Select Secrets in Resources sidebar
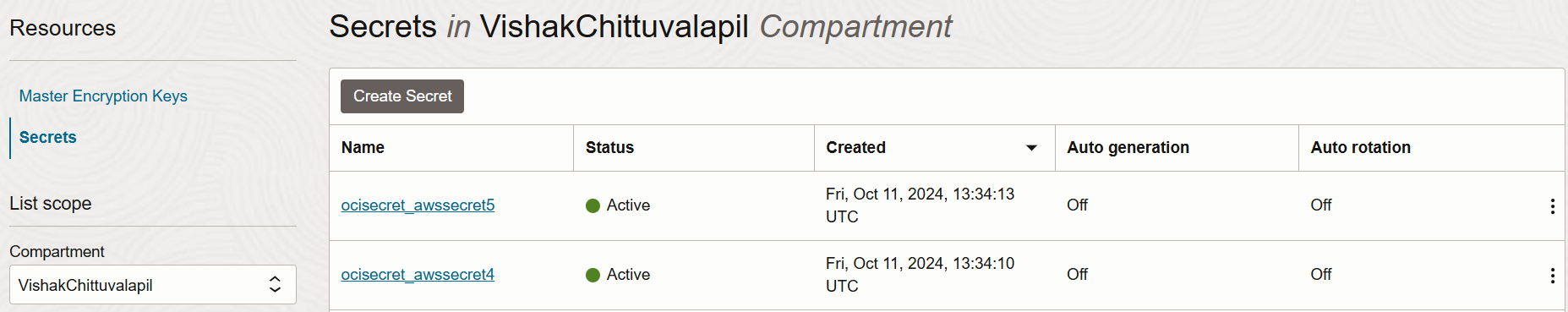Image resolution: width=1568 pixels, height=312 pixels. pyautogui.click(x=47, y=137)
